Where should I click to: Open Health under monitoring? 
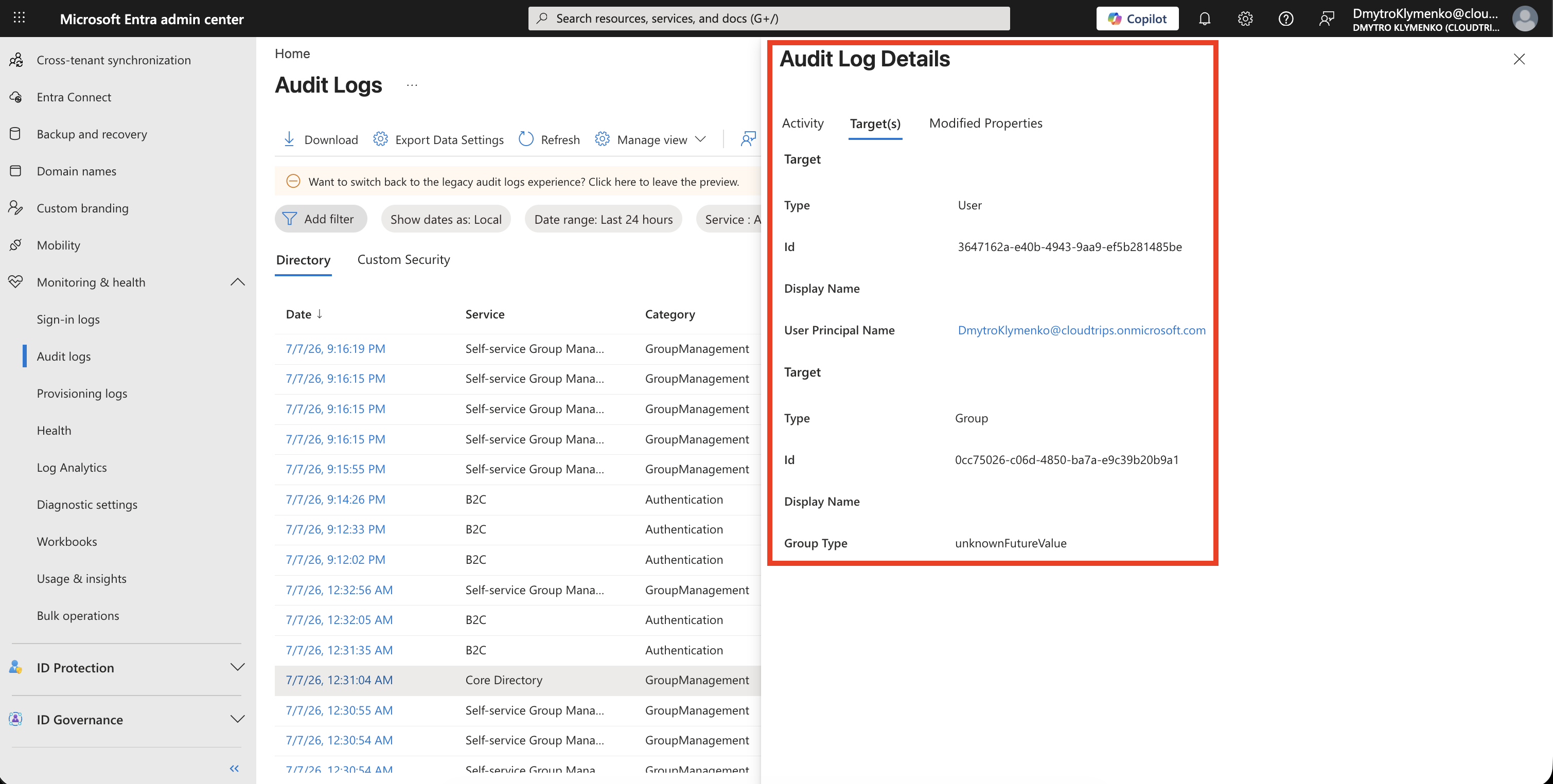(54, 430)
